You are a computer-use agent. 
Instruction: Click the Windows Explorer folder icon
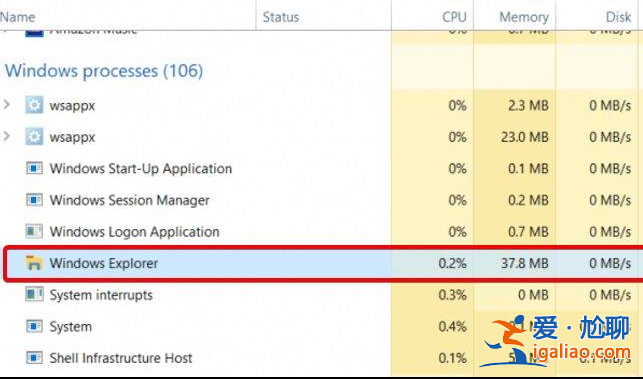pos(34,263)
